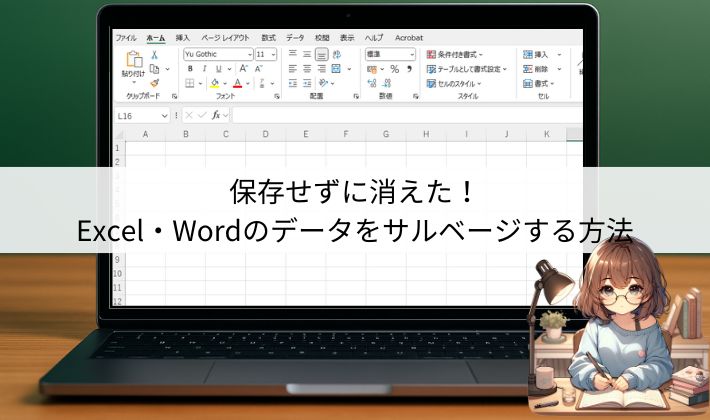Switch to the 挿入 (Insert) tab
710x420 pixels.
coord(182,38)
